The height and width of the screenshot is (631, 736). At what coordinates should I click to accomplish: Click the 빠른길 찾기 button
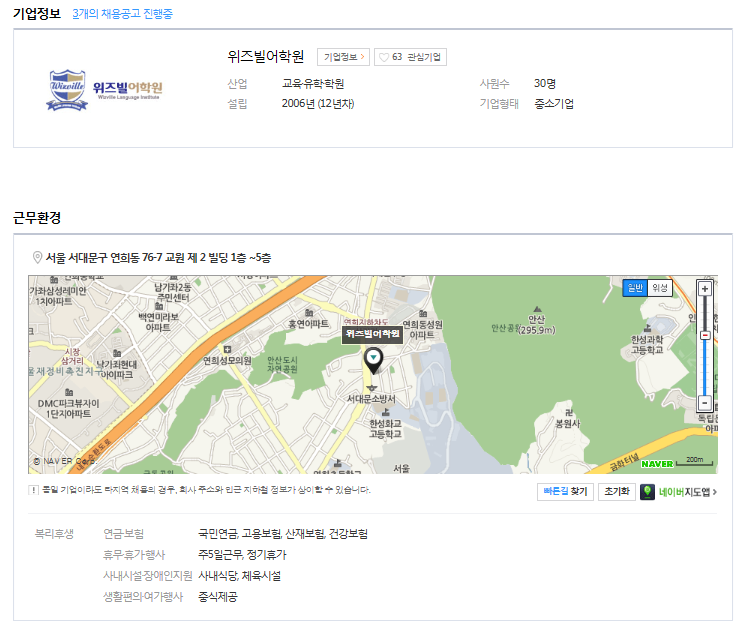click(565, 492)
